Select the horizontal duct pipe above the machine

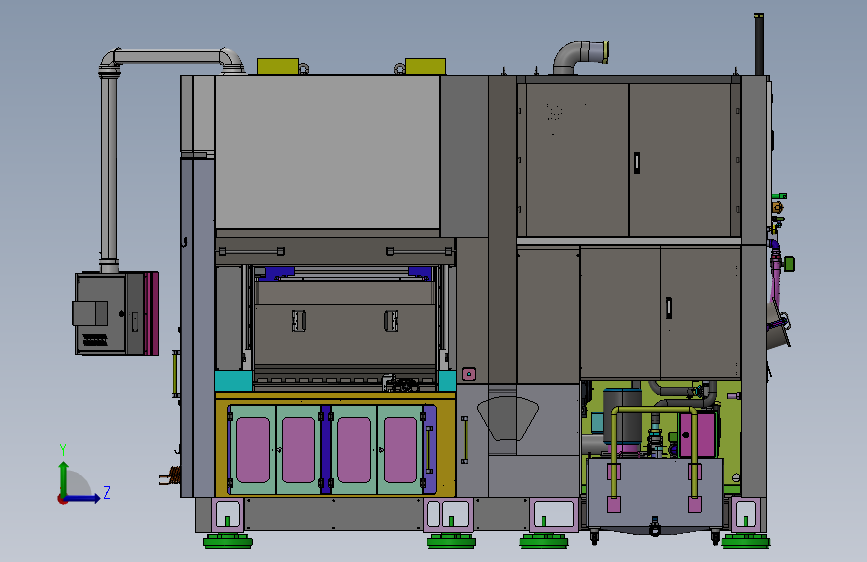pyautogui.click(x=169, y=56)
